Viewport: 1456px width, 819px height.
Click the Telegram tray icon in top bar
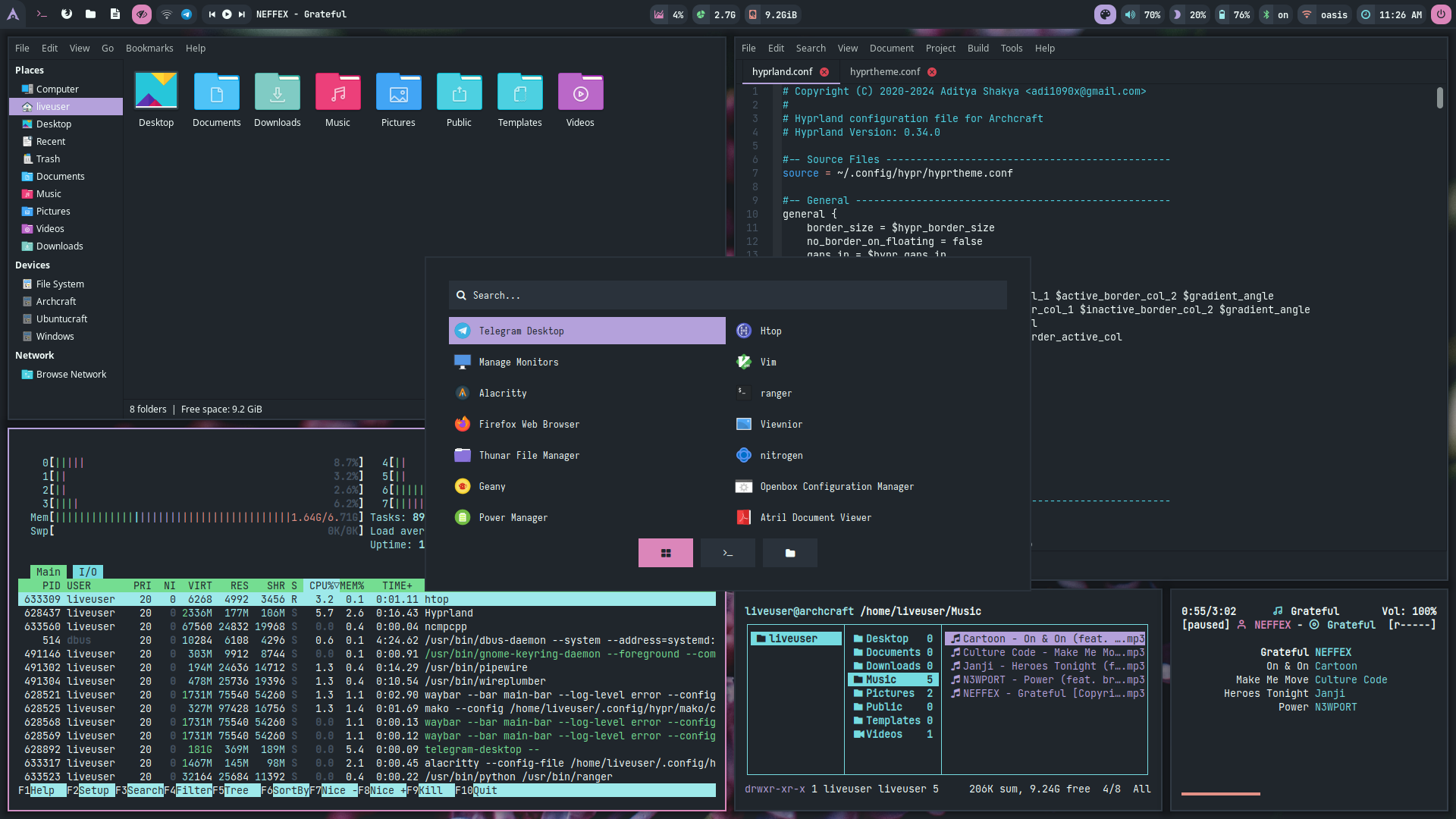pos(187,14)
